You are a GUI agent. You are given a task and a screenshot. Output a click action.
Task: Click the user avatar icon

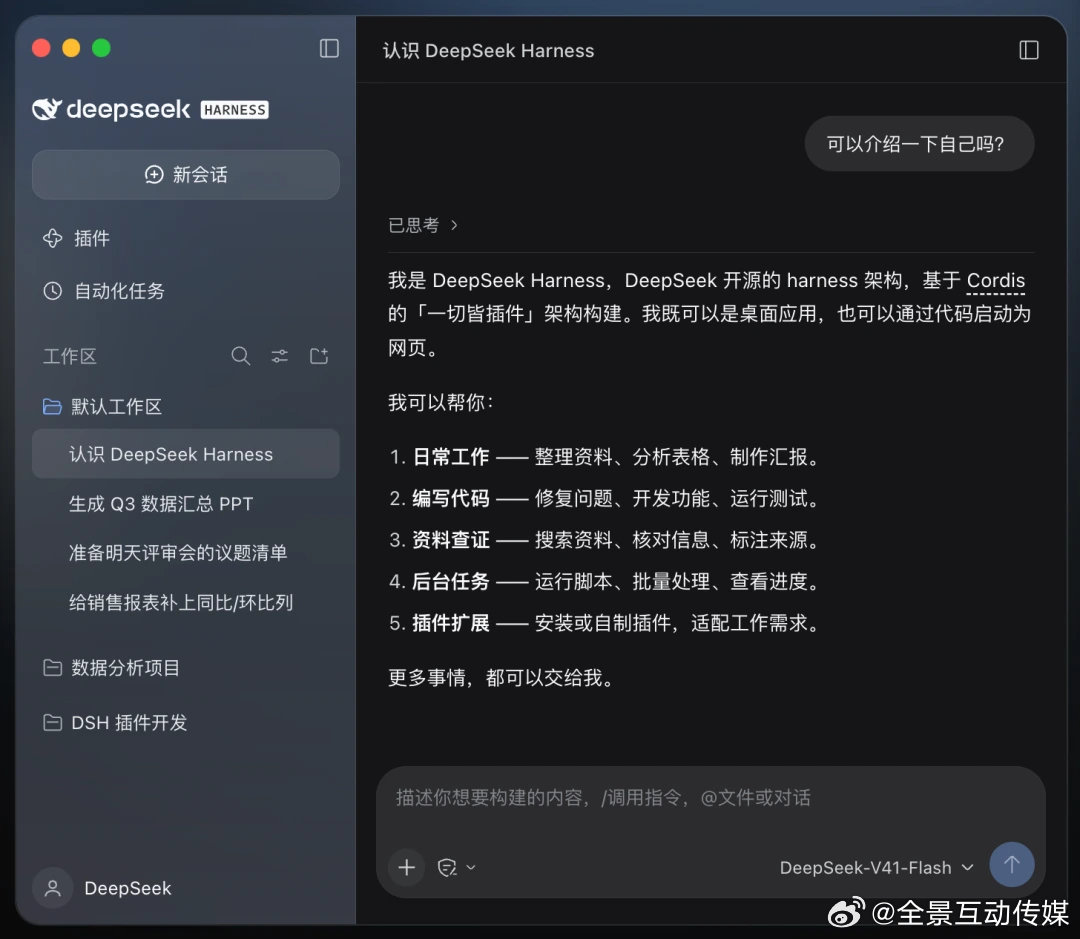coord(52,888)
